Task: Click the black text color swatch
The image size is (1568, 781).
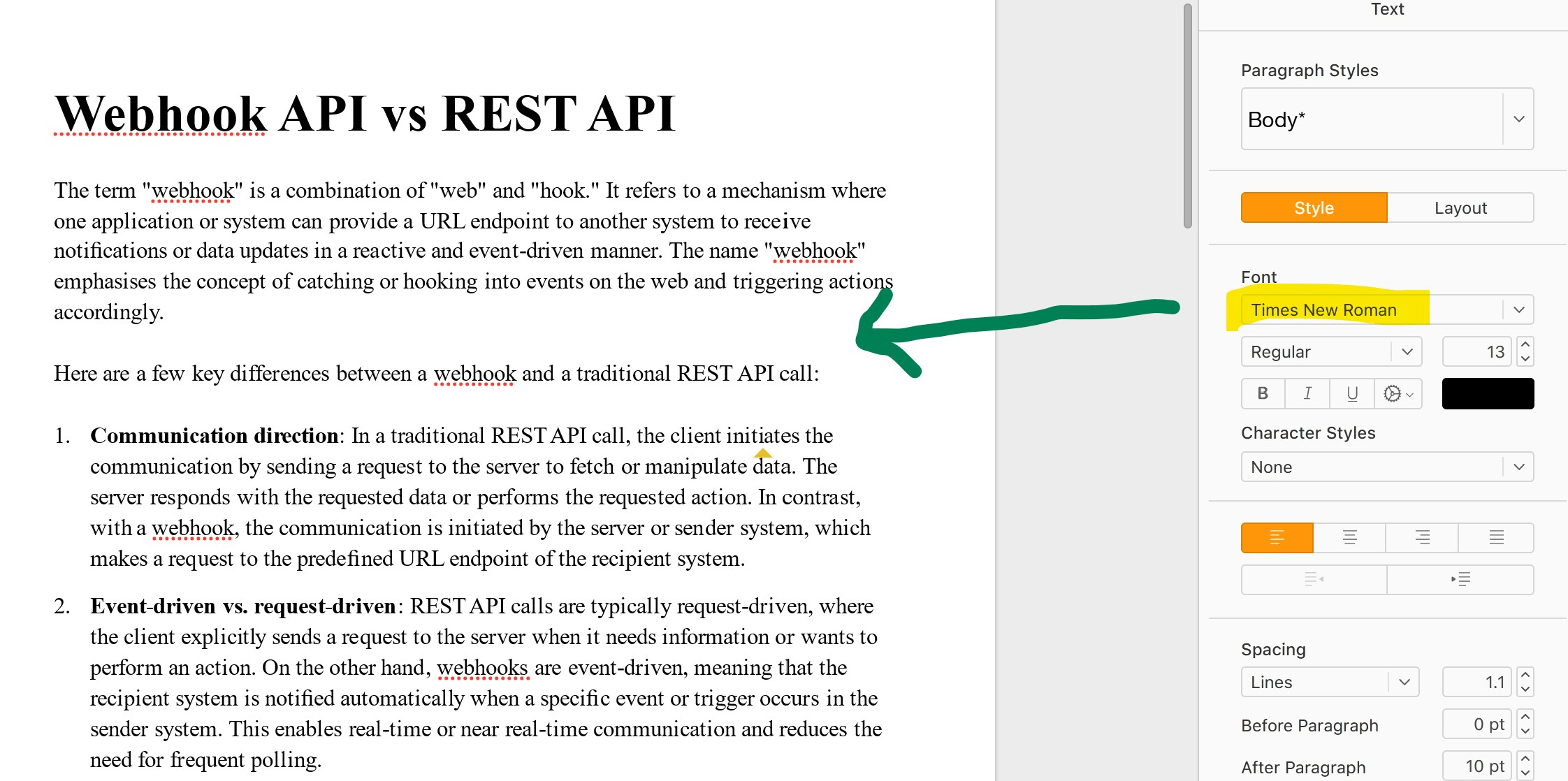Action: tap(1488, 393)
